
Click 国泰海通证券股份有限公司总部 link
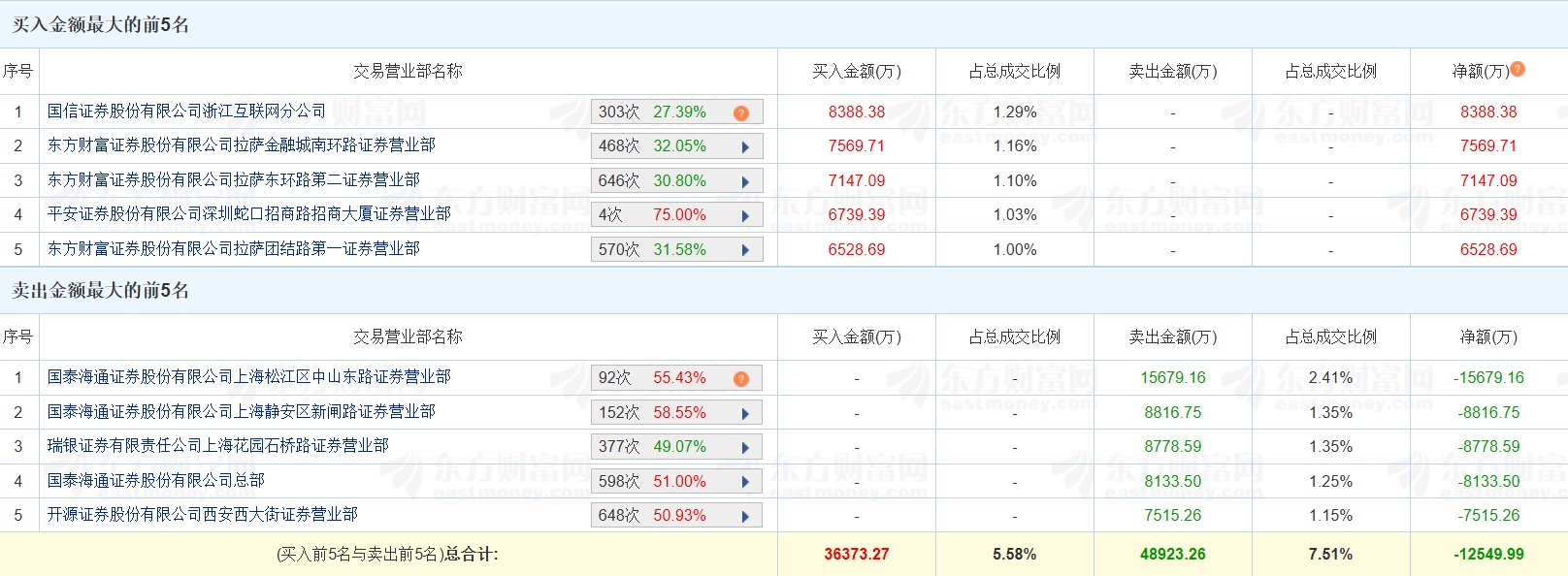pos(155,481)
